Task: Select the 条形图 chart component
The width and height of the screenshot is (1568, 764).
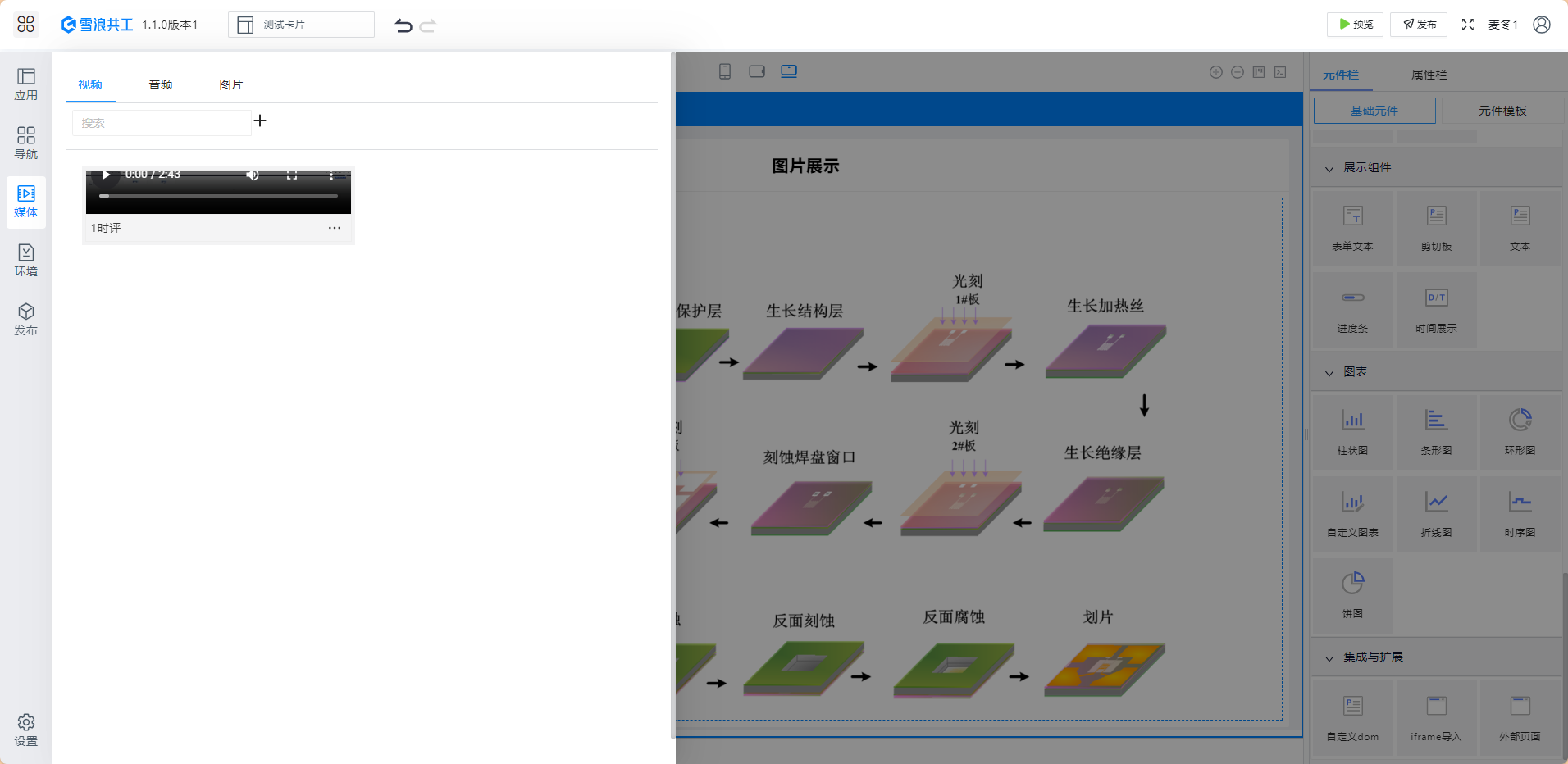Action: click(x=1437, y=433)
